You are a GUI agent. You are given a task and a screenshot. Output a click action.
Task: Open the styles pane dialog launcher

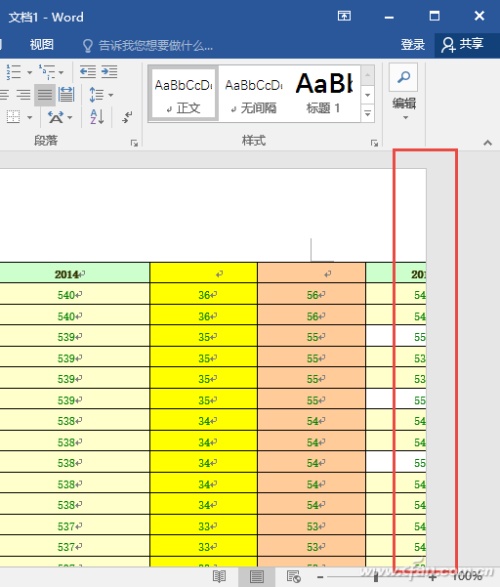pos(374,143)
